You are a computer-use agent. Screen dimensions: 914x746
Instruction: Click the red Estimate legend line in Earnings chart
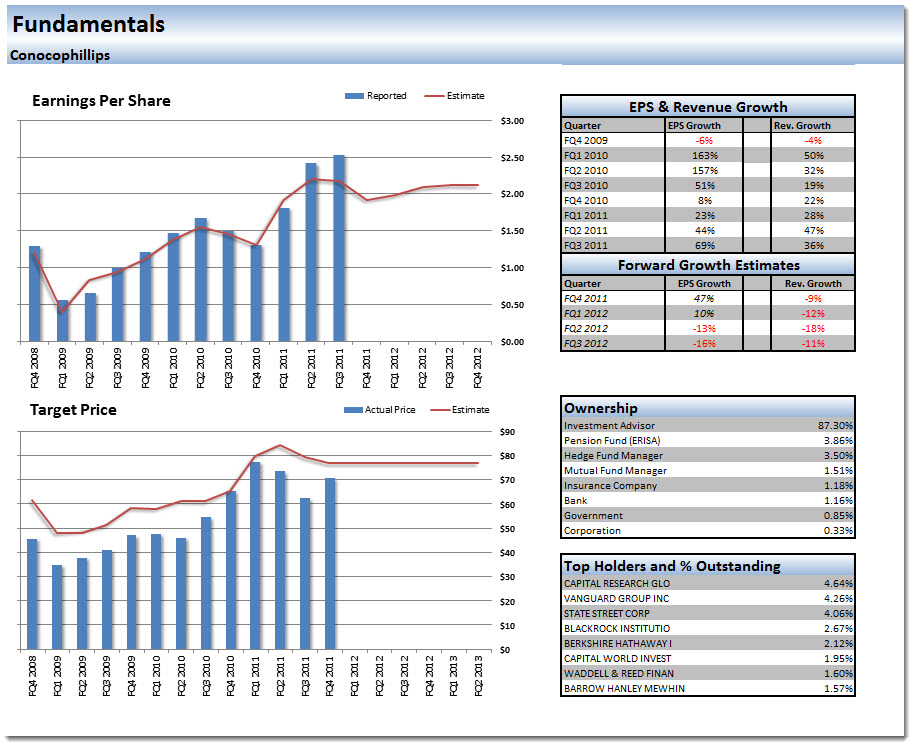435,96
